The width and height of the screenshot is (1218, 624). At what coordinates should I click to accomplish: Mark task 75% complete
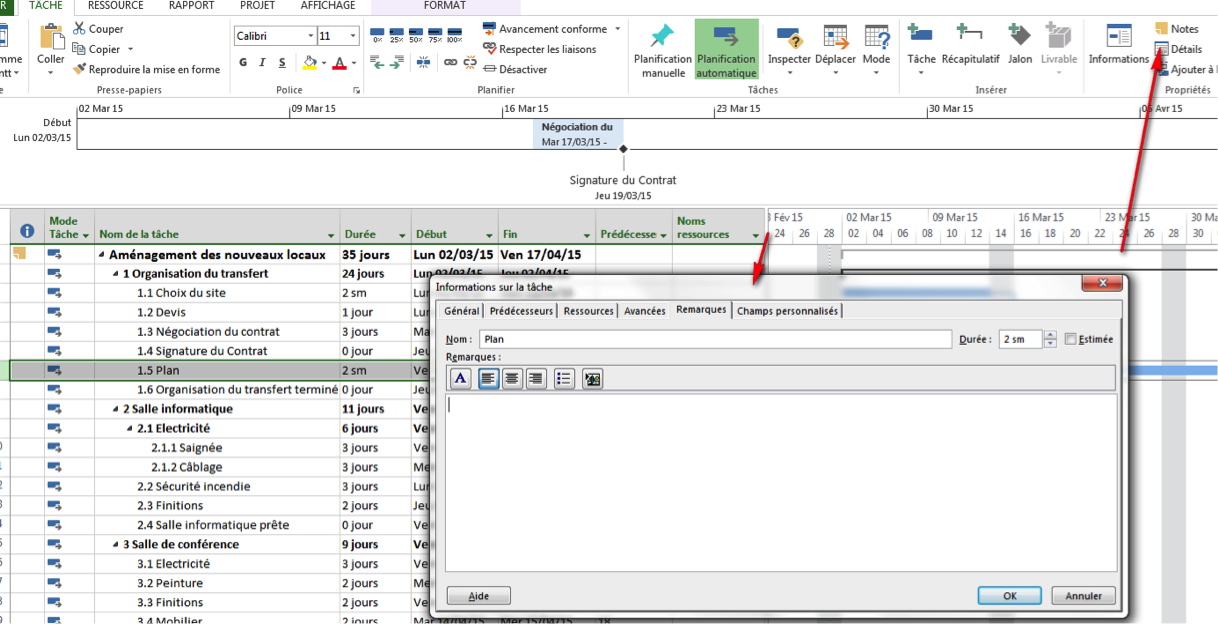click(435, 35)
